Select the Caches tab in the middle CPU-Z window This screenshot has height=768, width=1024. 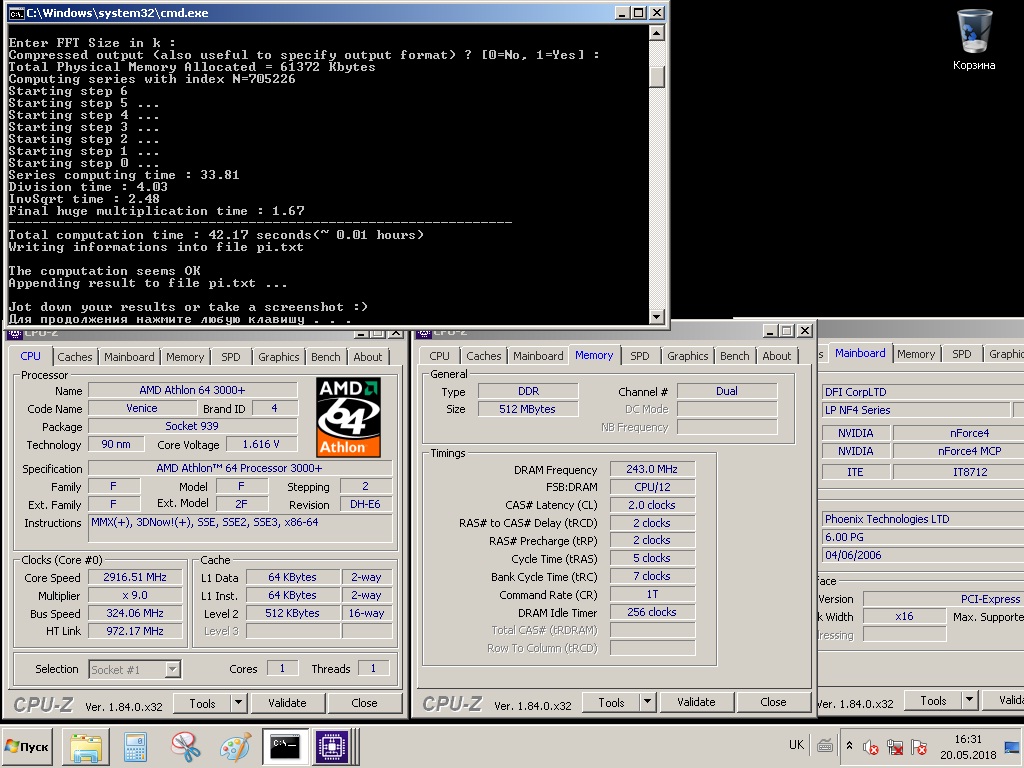(483, 356)
